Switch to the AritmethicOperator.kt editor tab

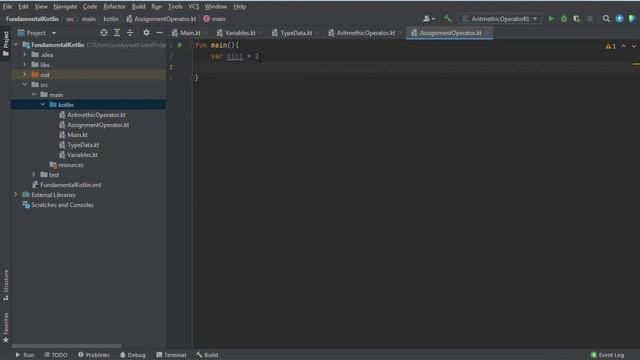pyautogui.click(x=365, y=33)
